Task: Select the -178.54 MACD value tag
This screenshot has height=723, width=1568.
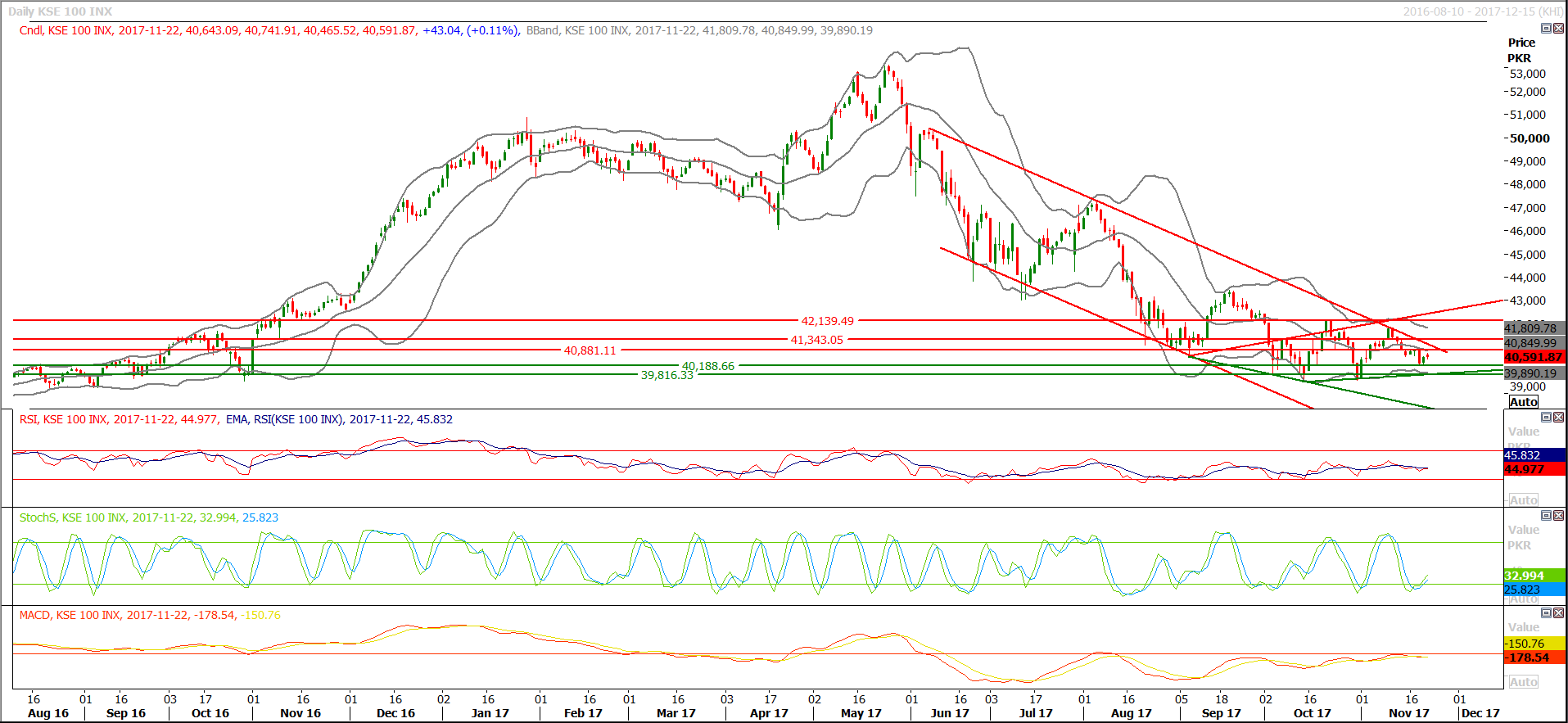Action: click(x=1534, y=657)
